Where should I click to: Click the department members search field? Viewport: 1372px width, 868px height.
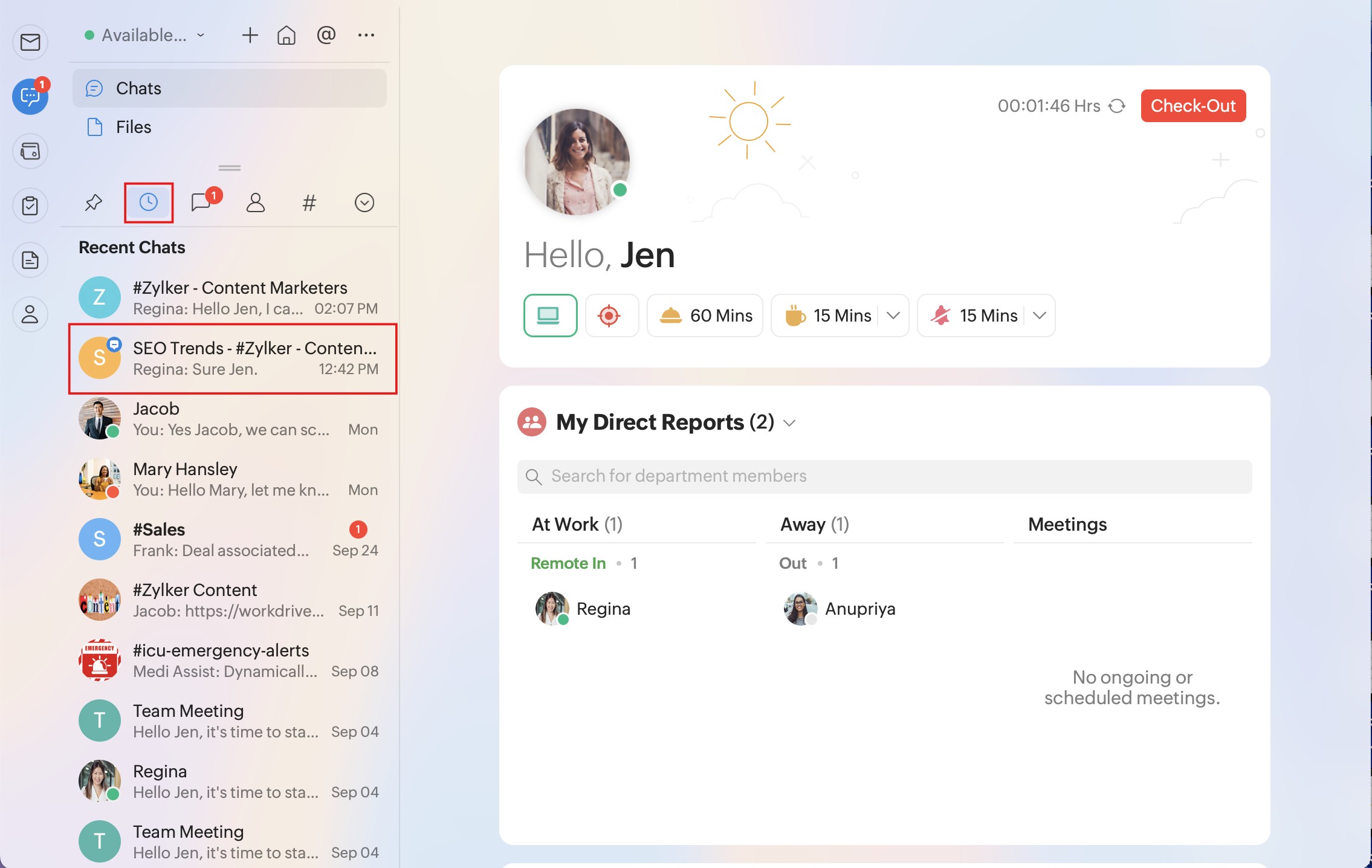point(884,476)
